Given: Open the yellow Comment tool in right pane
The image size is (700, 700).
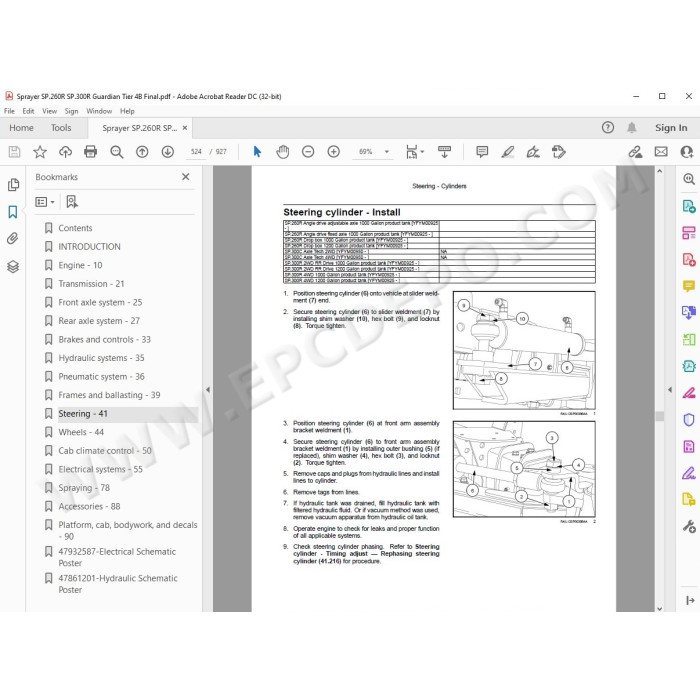Looking at the screenshot, I should point(689,286).
